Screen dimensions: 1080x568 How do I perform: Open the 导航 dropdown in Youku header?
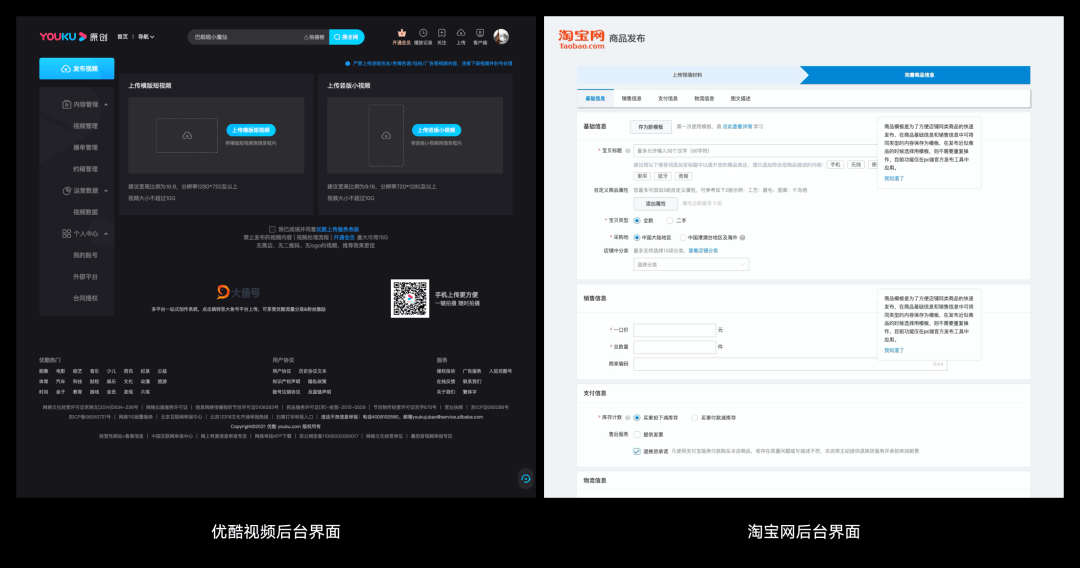(146, 37)
